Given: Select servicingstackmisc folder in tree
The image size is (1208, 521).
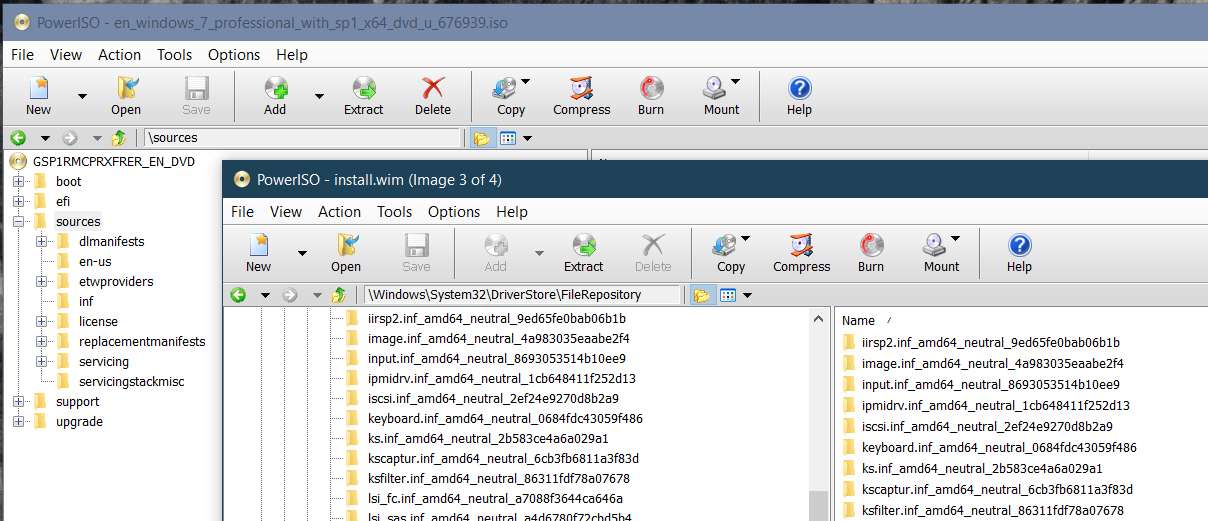Looking at the screenshot, I should click(x=131, y=382).
